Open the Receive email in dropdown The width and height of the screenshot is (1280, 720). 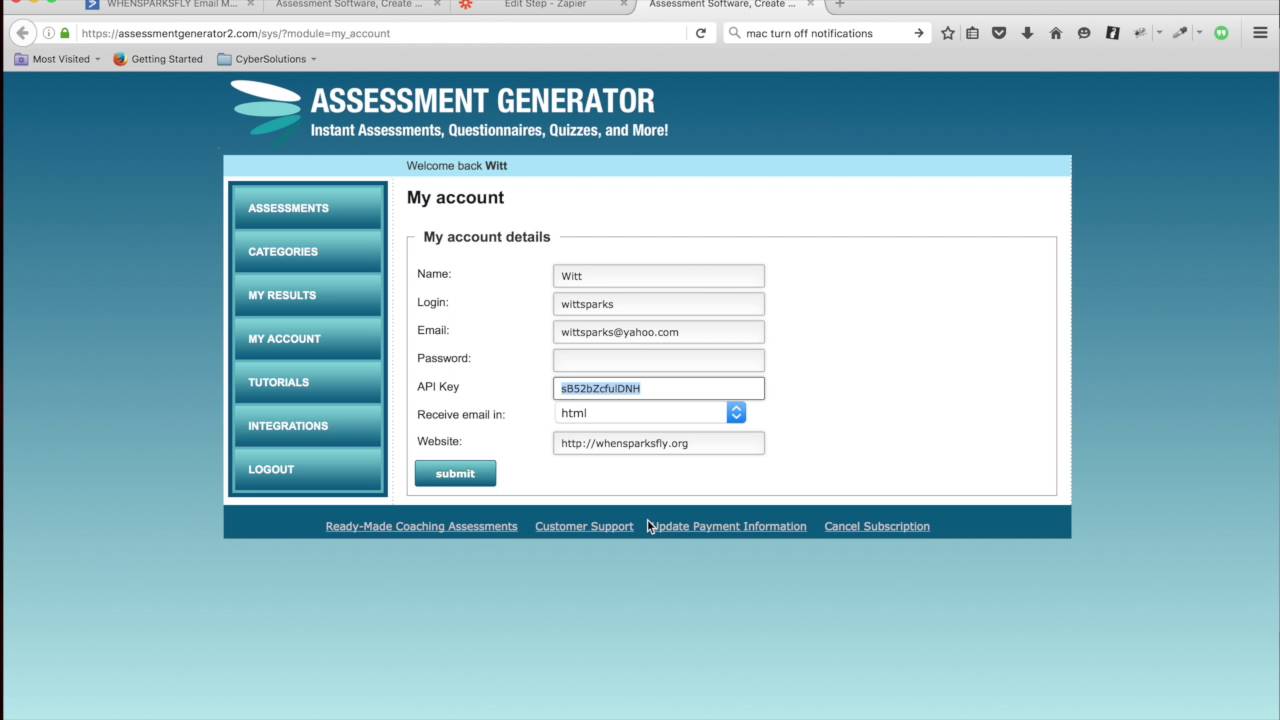[649, 413]
